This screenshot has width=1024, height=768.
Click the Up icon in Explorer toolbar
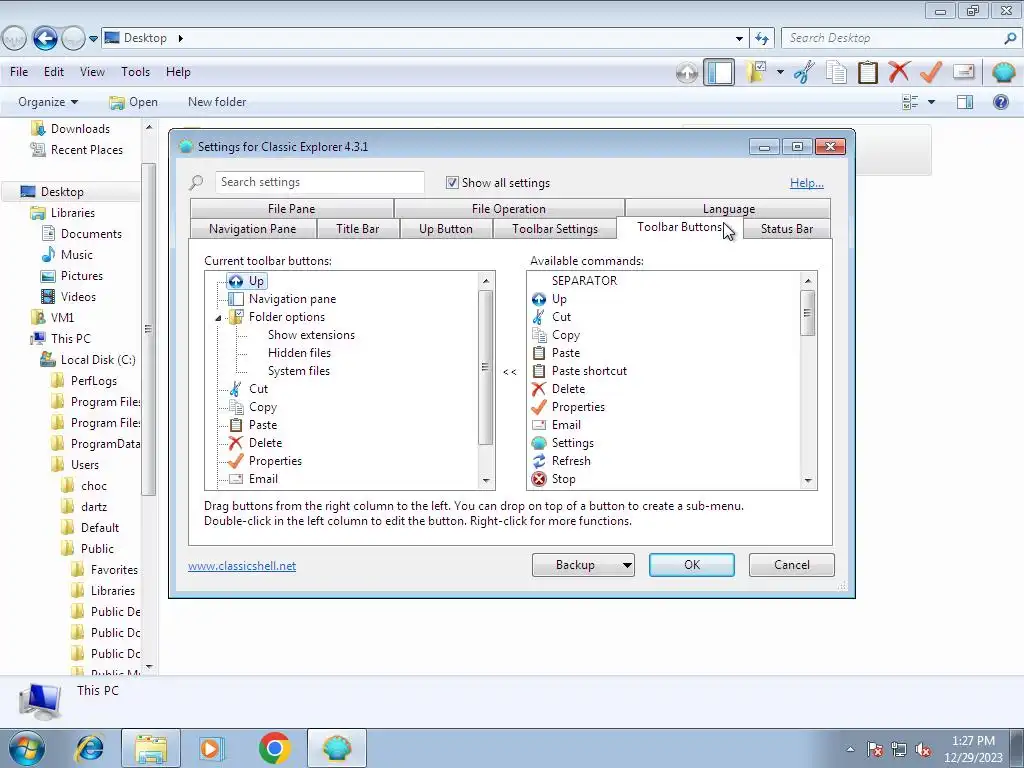tap(686, 72)
